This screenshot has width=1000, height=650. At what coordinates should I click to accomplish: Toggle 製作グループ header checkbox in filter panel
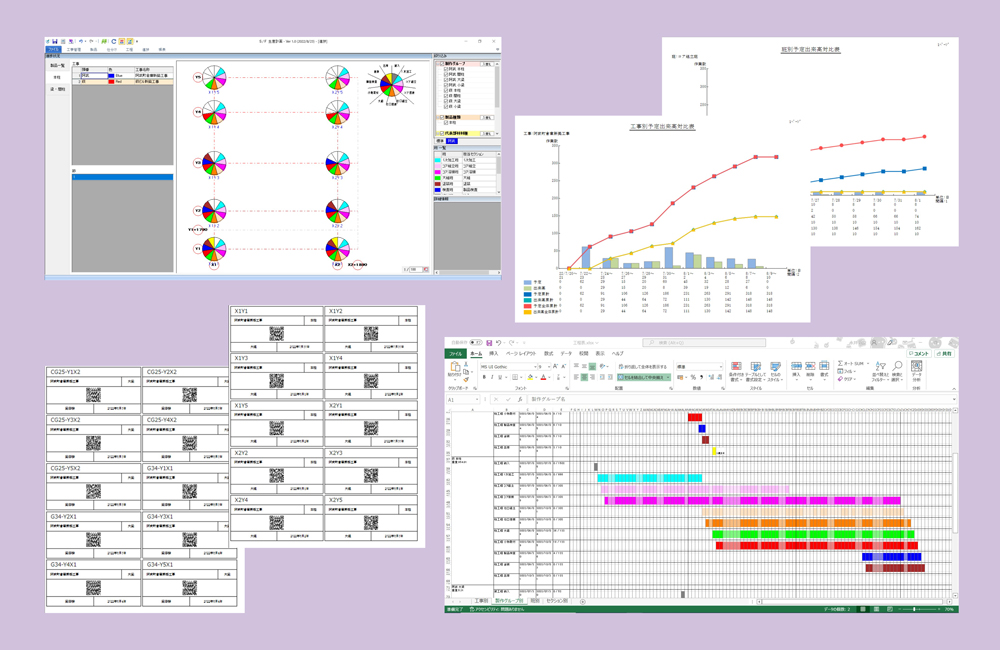pyautogui.click(x=442, y=64)
